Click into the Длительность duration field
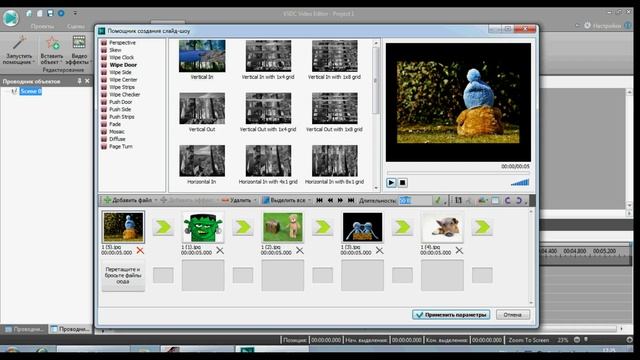640x360 pixels. (x=415, y=200)
